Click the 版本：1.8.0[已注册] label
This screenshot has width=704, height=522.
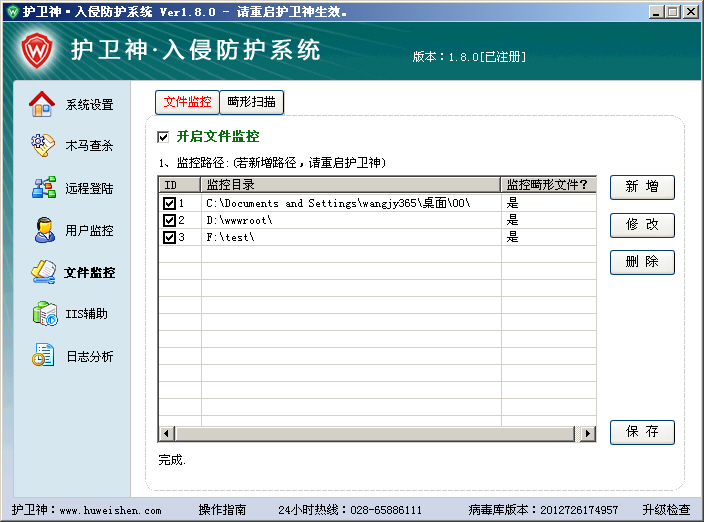pyautogui.click(x=469, y=57)
